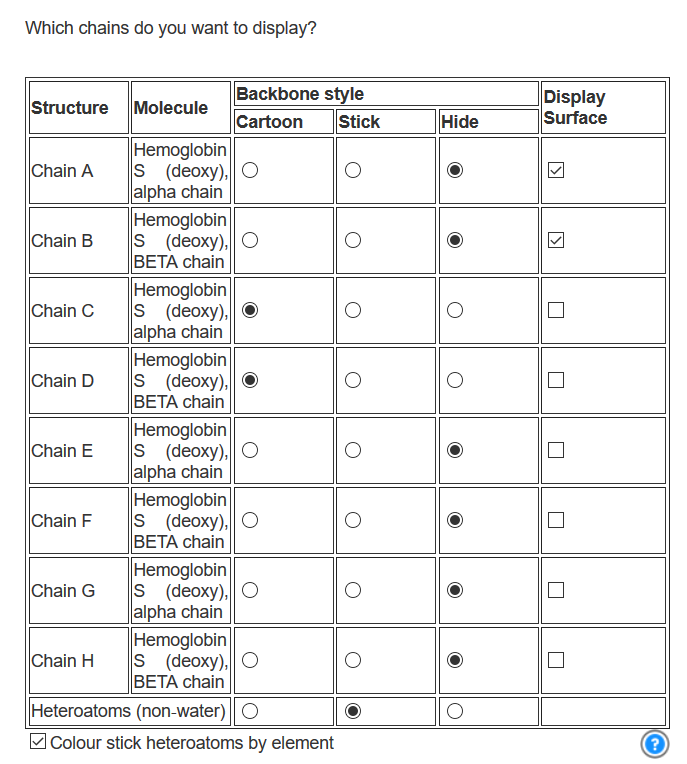Screen dimensions: 687x764
Task: Select Stick backbone for Chain B
Action: [353, 240]
